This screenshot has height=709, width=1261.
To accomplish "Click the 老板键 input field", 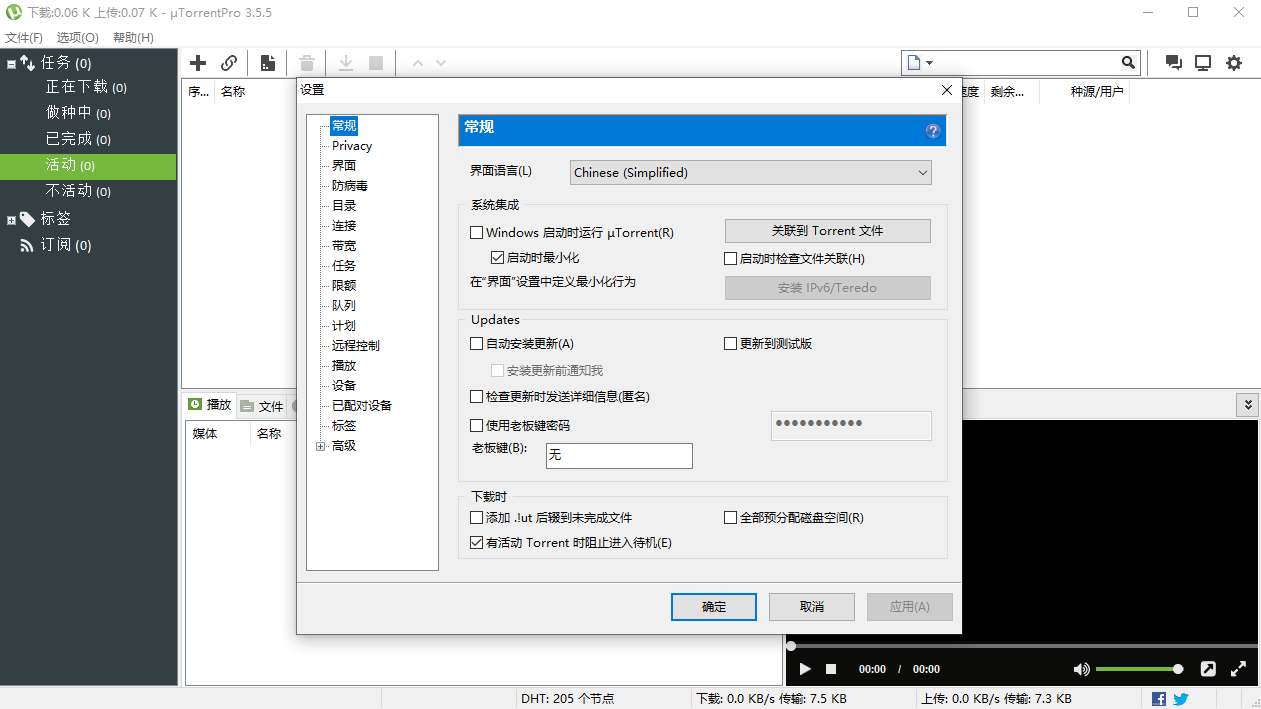I will click(x=619, y=456).
